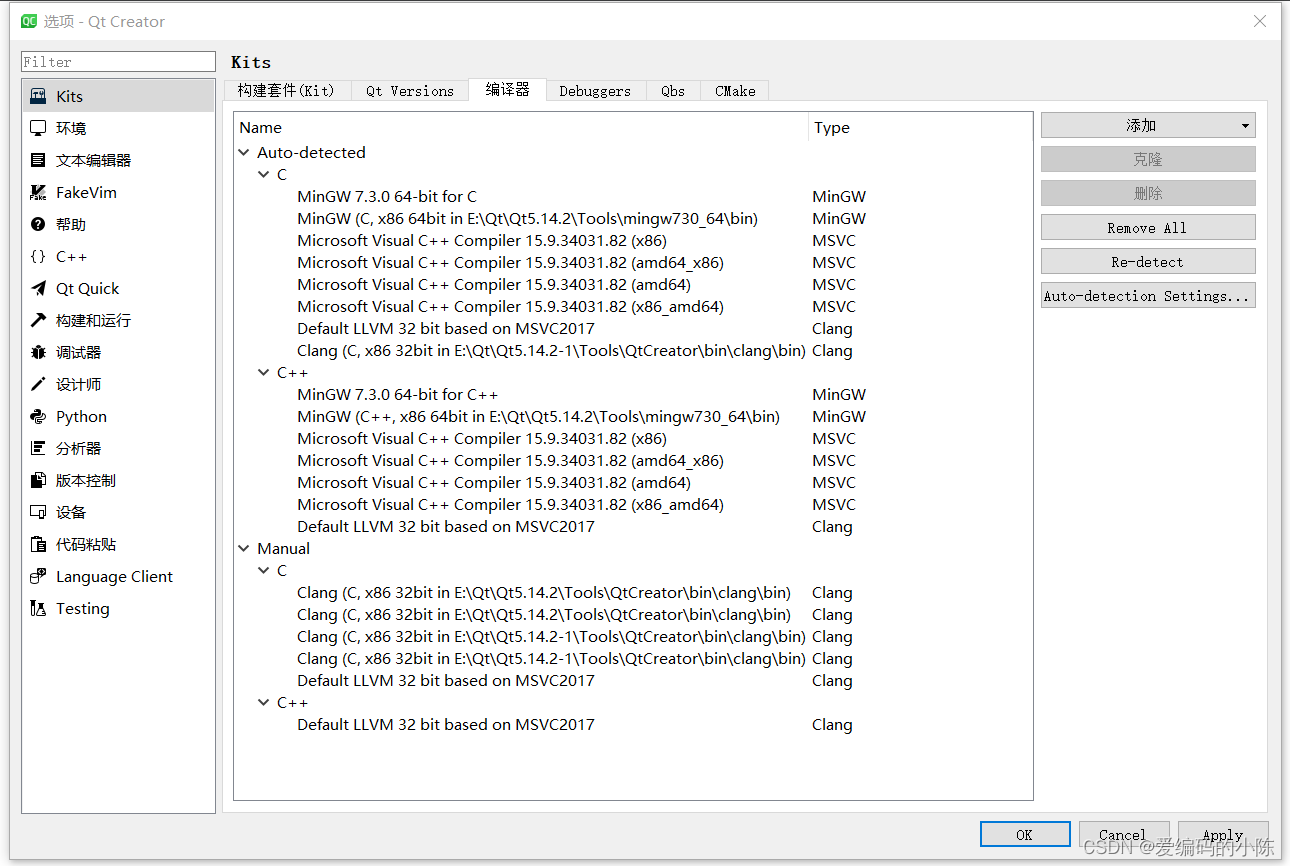Select the C++ braces icon

click(x=38, y=256)
